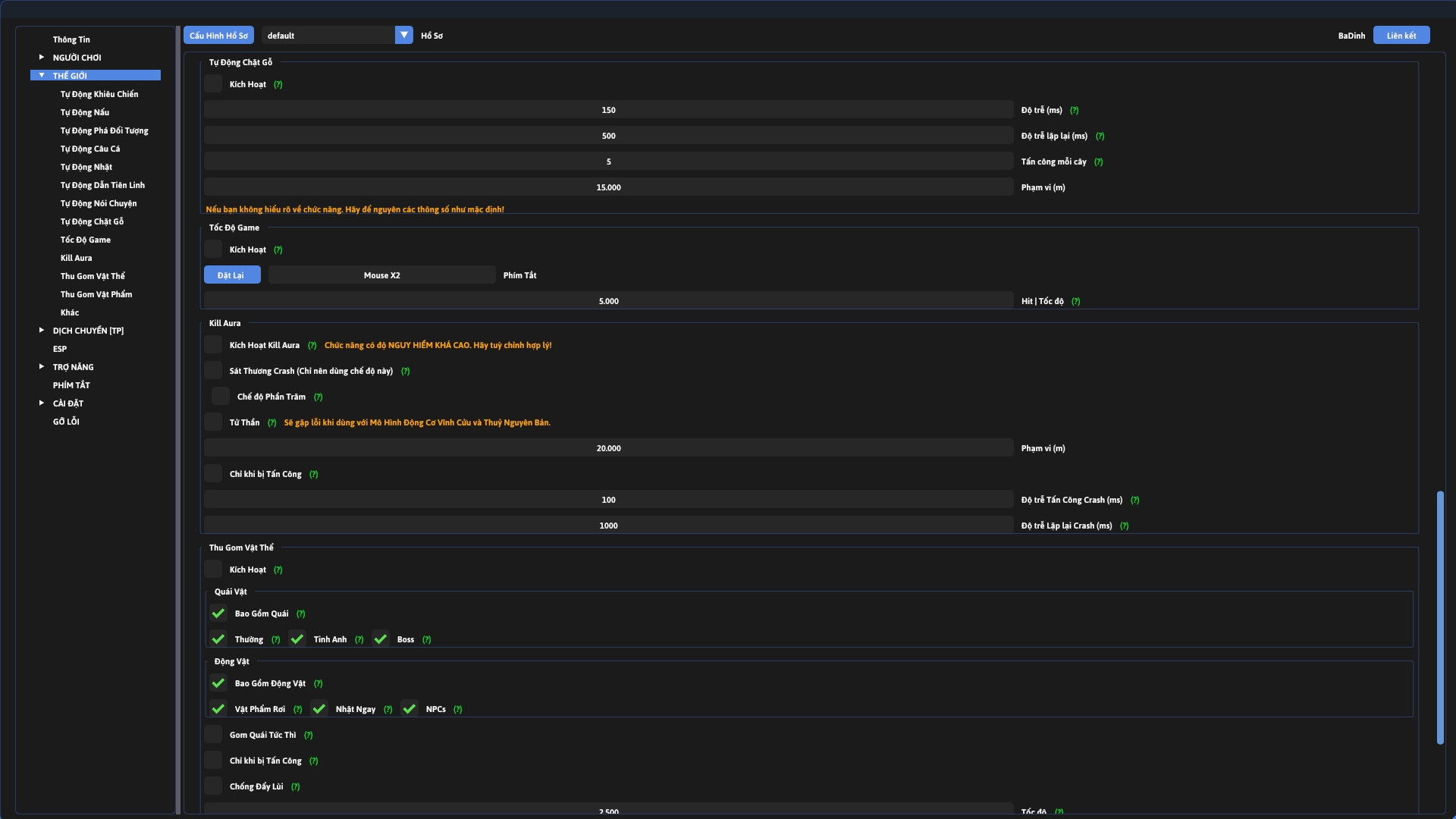
Task: Open Tự Động Câu Cá menu item
Action: pos(90,149)
